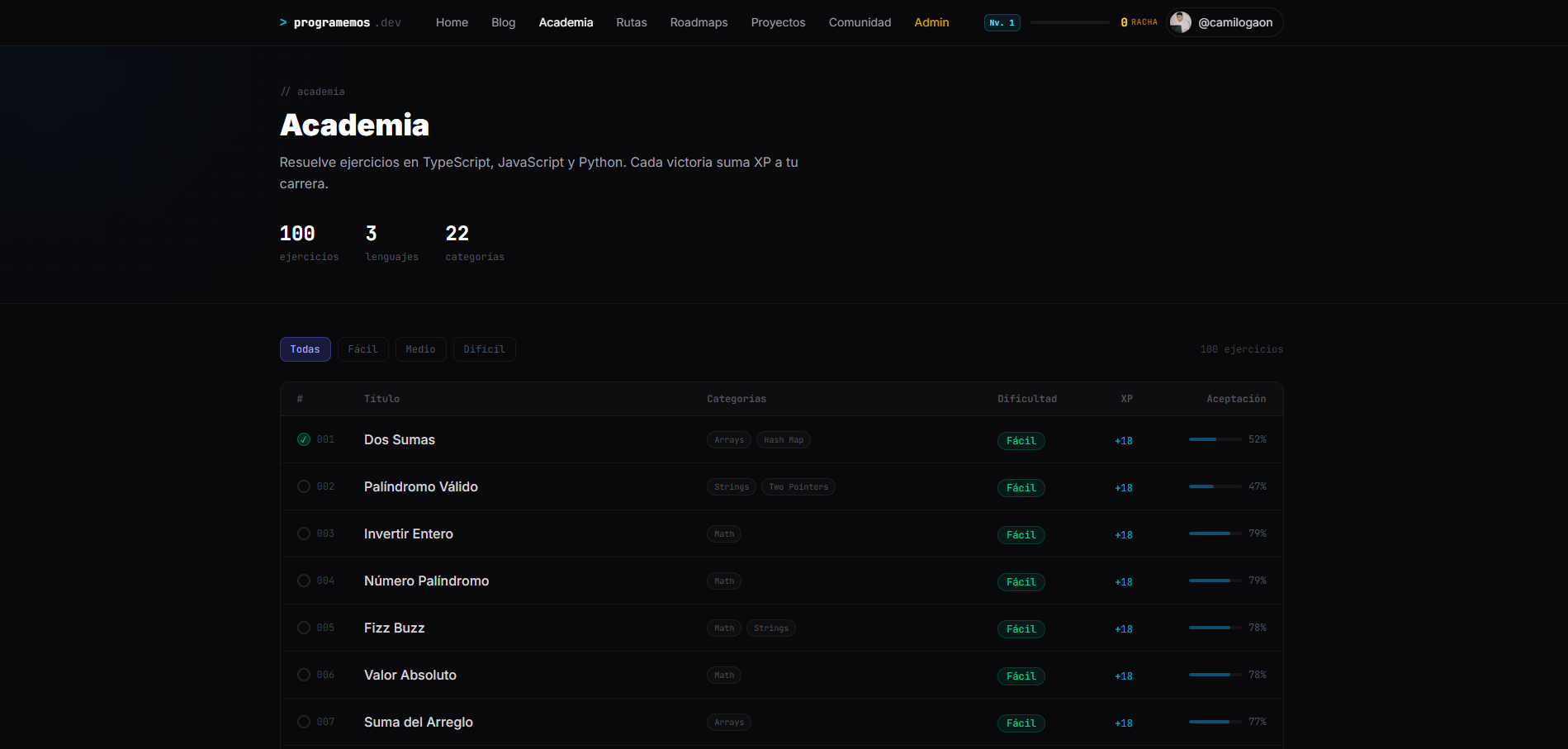Click the status circle for Número Palíndromo
The image size is (1568, 749).
pyautogui.click(x=304, y=581)
